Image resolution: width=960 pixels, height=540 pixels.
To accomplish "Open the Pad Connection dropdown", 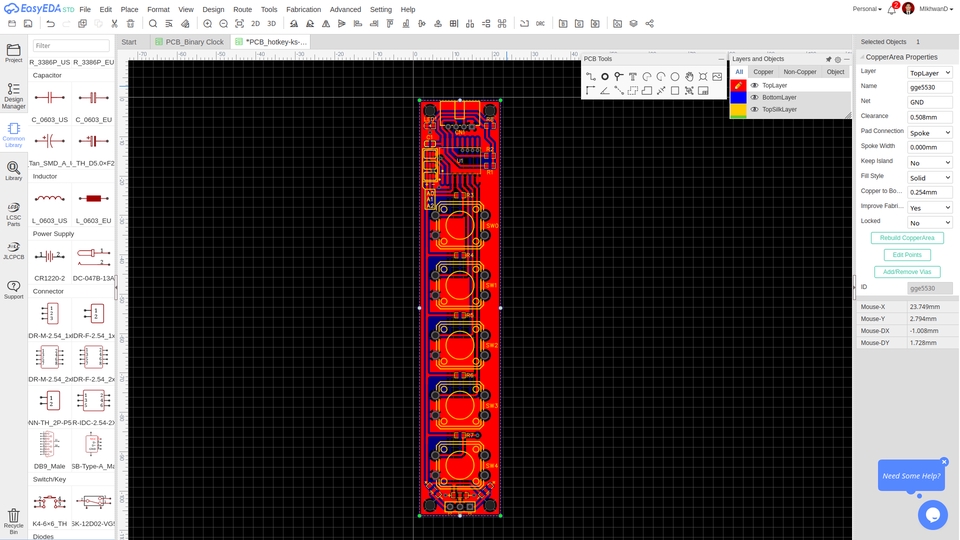I will (x=929, y=132).
